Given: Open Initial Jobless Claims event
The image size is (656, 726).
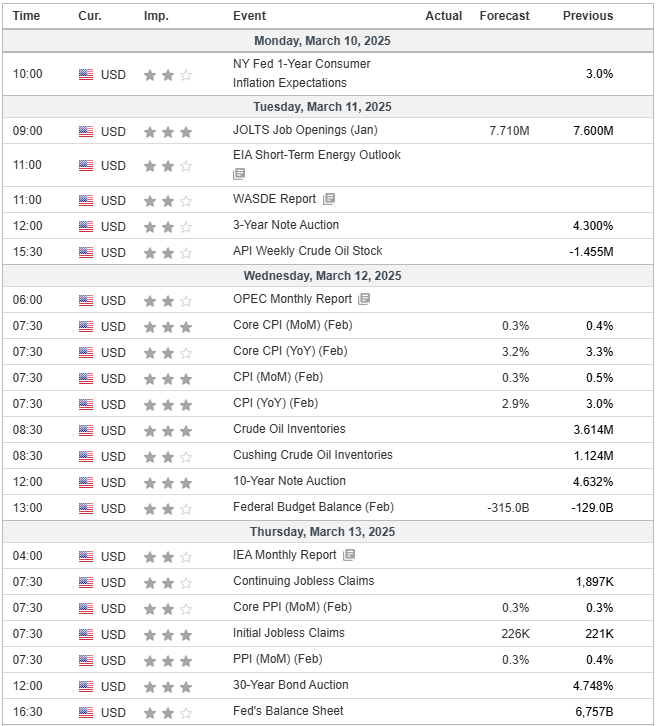Looking at the screenshot, I should click(289, 633).
